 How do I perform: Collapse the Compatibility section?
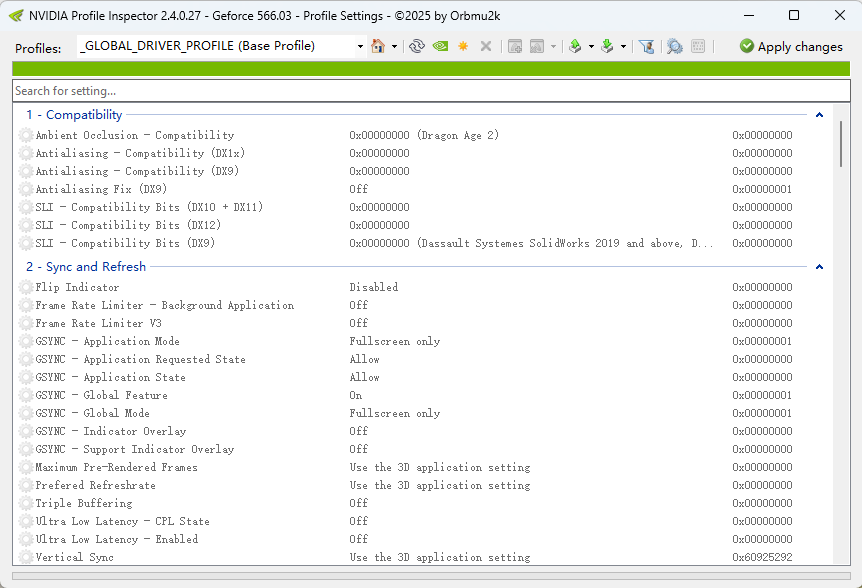tap(819, 114)
